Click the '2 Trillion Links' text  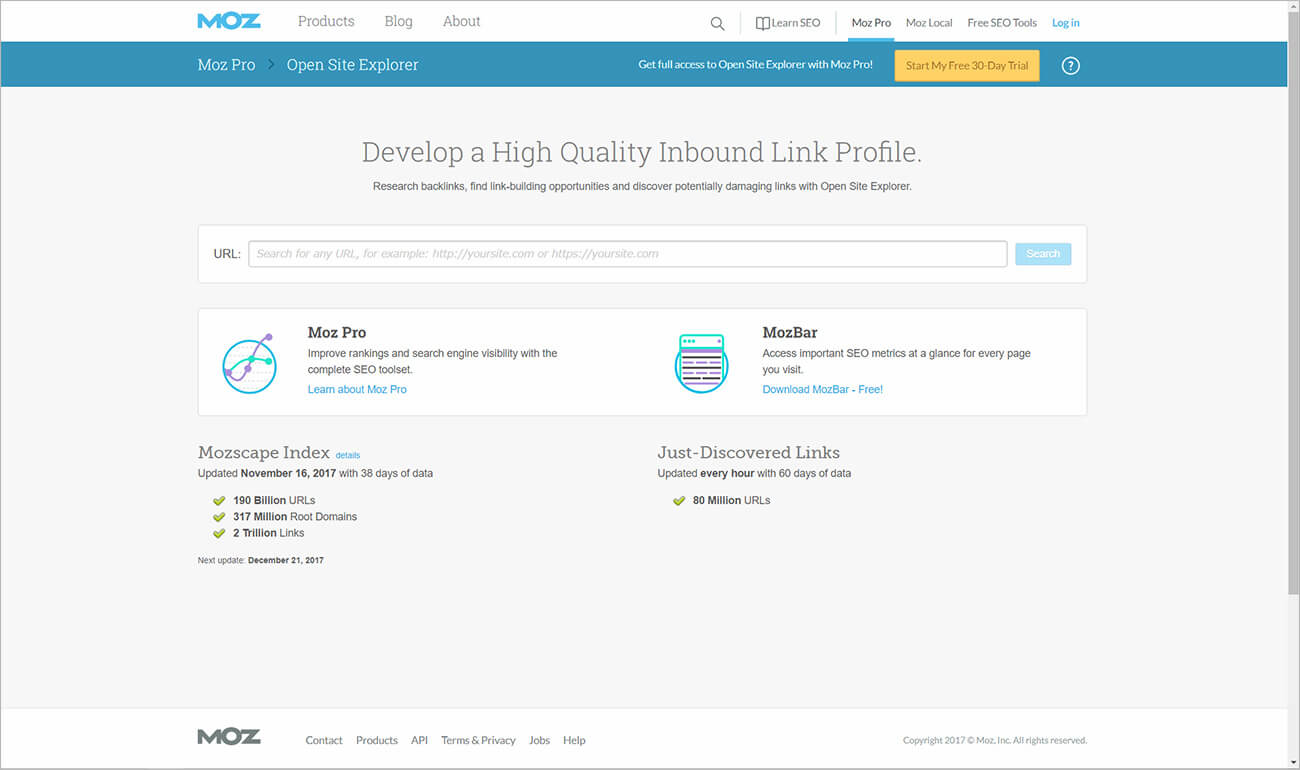click(268, 533)
